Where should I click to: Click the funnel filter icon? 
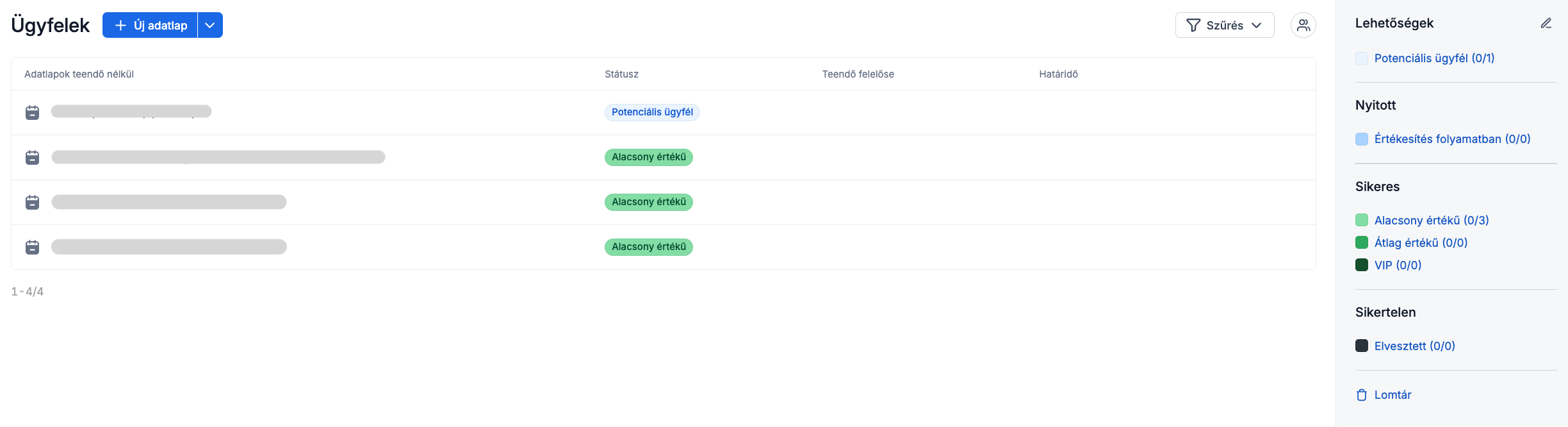pos(1193,25)
